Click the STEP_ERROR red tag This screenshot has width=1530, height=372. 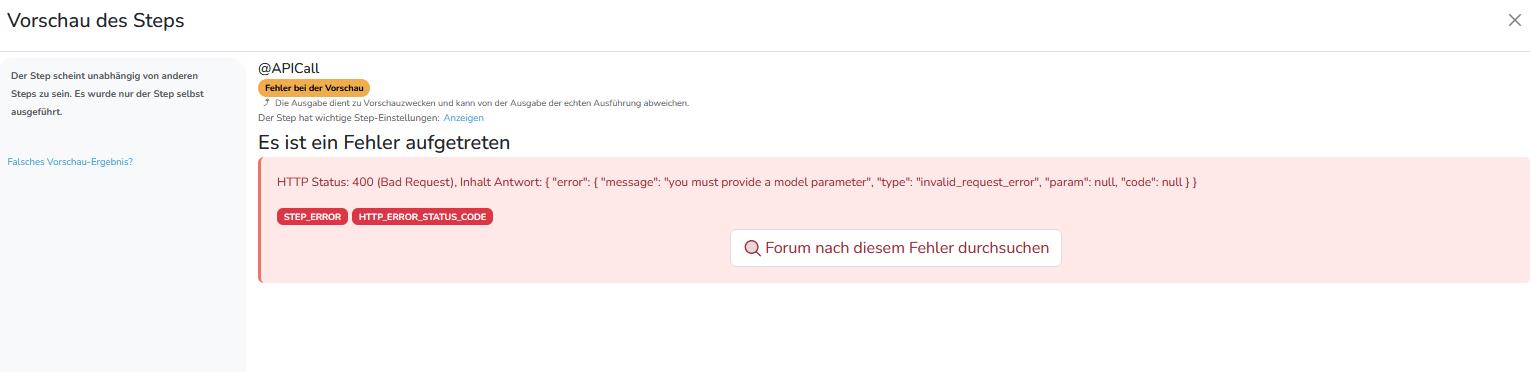(312, 217)
